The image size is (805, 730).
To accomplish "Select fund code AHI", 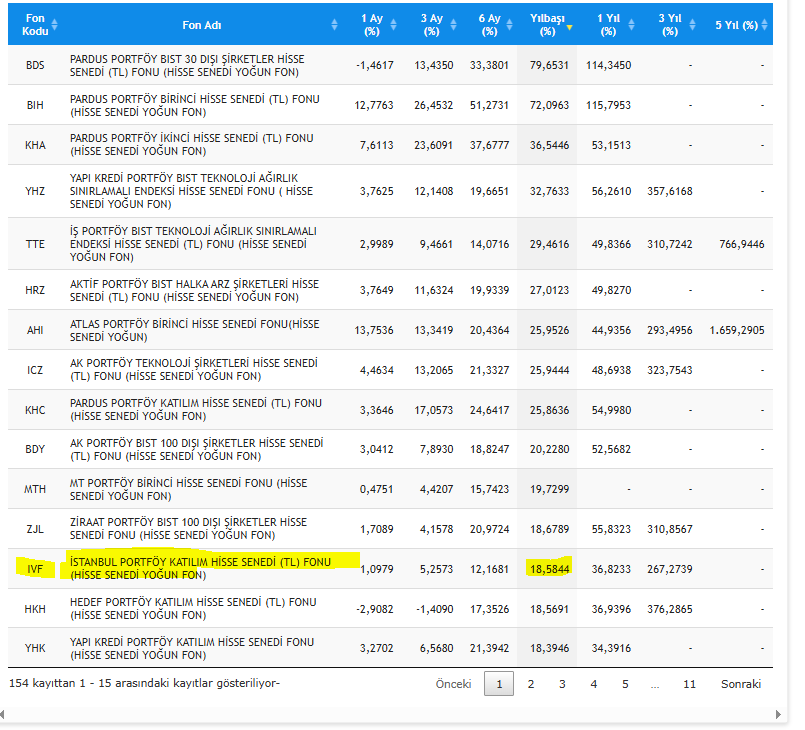I will [x=35, y=330].
